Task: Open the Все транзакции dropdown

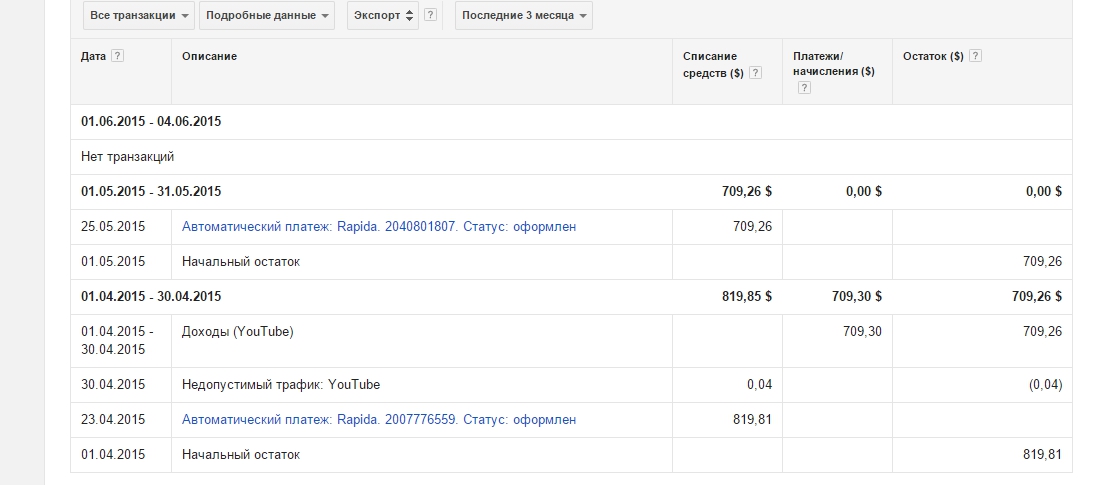Action: click(x=133, y=16)
